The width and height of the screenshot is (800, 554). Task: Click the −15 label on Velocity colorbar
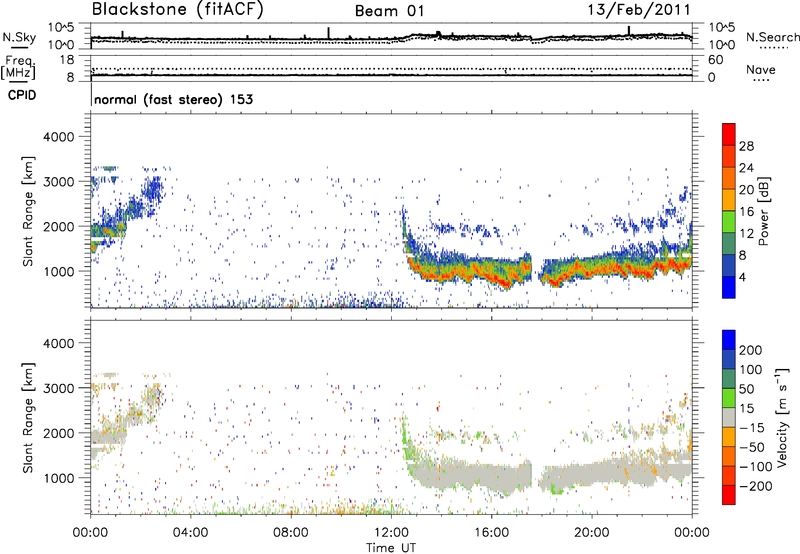coord(751,428)
